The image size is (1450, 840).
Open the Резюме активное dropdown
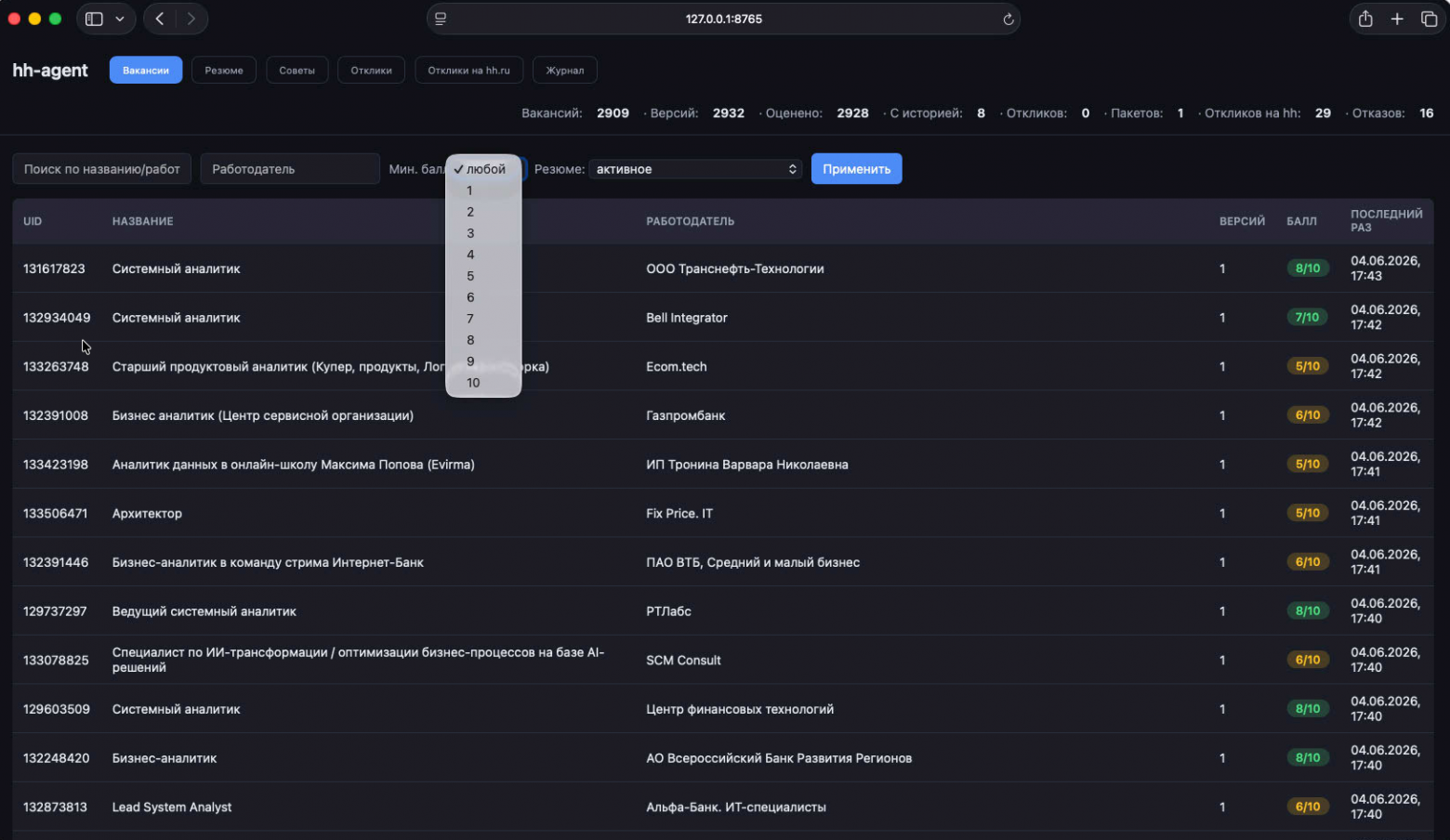pyautogui.click(x=695, y=169)
